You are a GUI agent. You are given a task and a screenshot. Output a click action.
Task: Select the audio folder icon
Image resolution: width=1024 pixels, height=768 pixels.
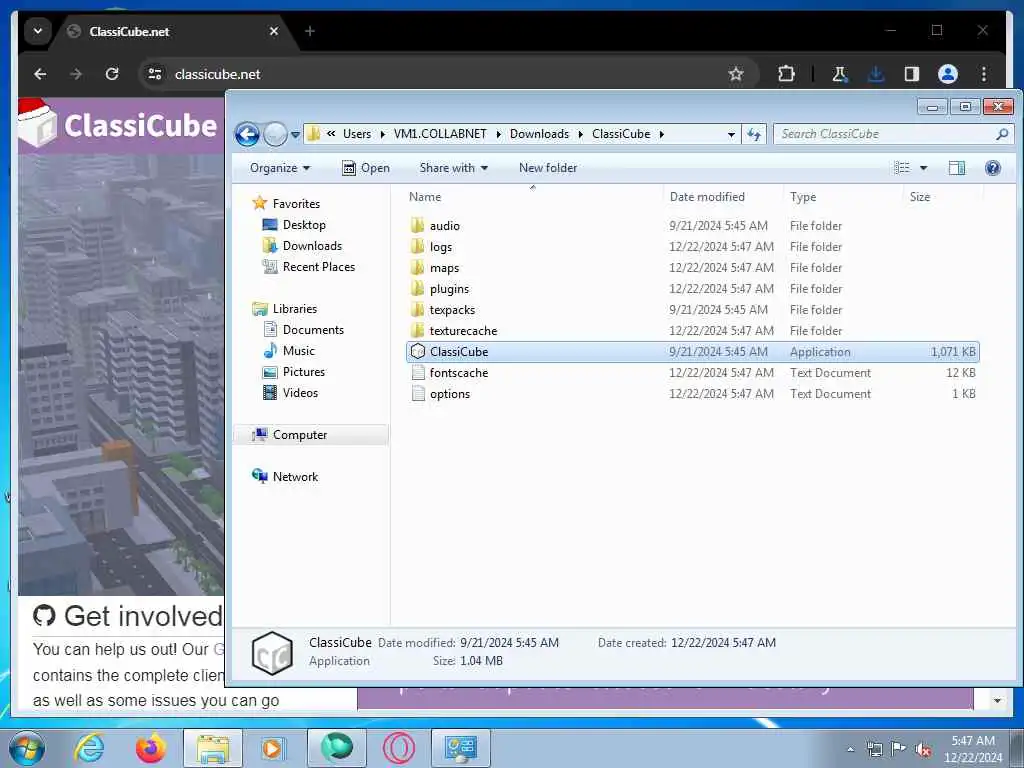point(418,225)
